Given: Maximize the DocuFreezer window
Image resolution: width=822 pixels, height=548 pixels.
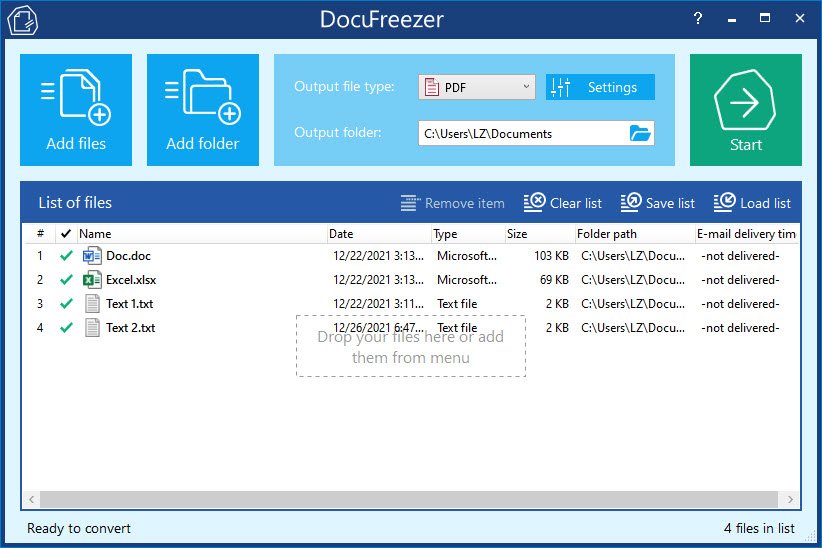Looking at the screenshot, I should pyautogui.click(x=765, y=18).
